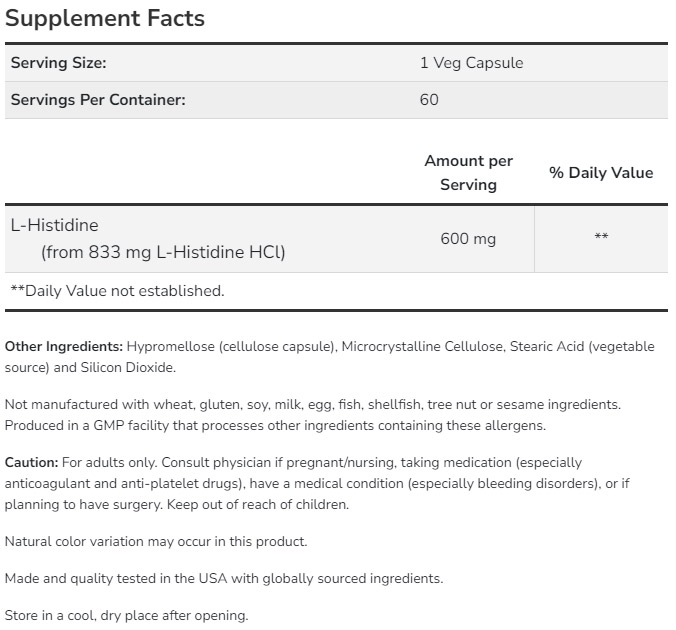Viewport: 676px width, 630px height.
Task: Click the Other Ingredients bold label
Action: pos(64,347)
